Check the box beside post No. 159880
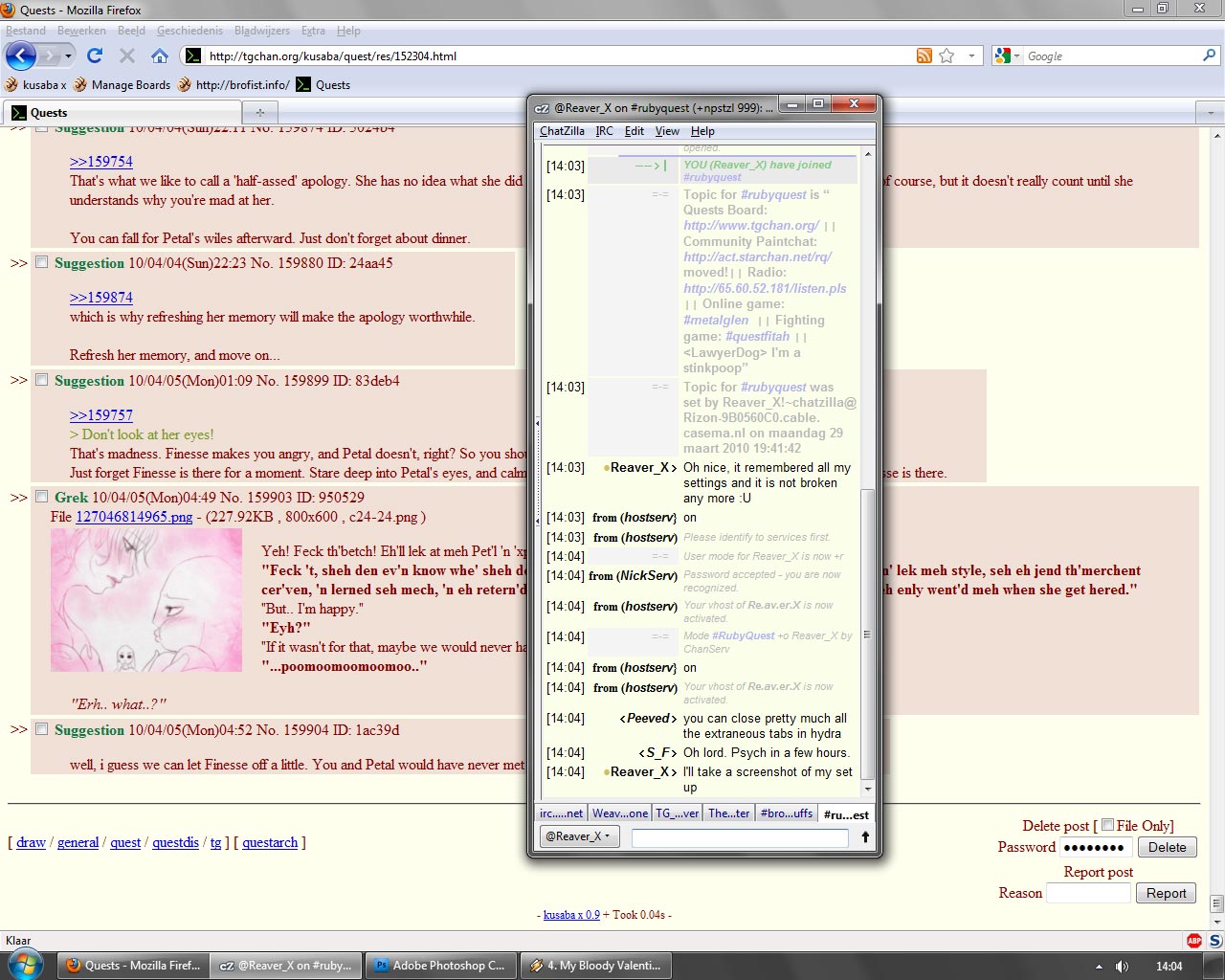1225x980 pixels. tap(42, 262)
